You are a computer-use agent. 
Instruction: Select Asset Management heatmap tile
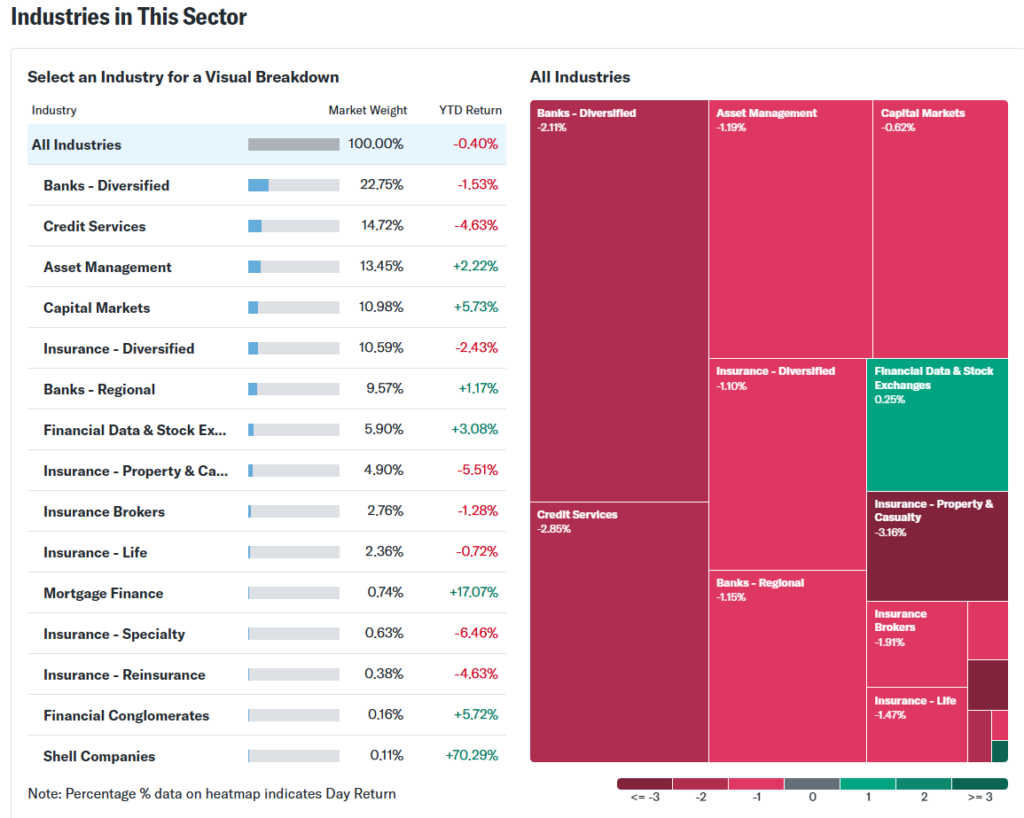tap(790, 230)
